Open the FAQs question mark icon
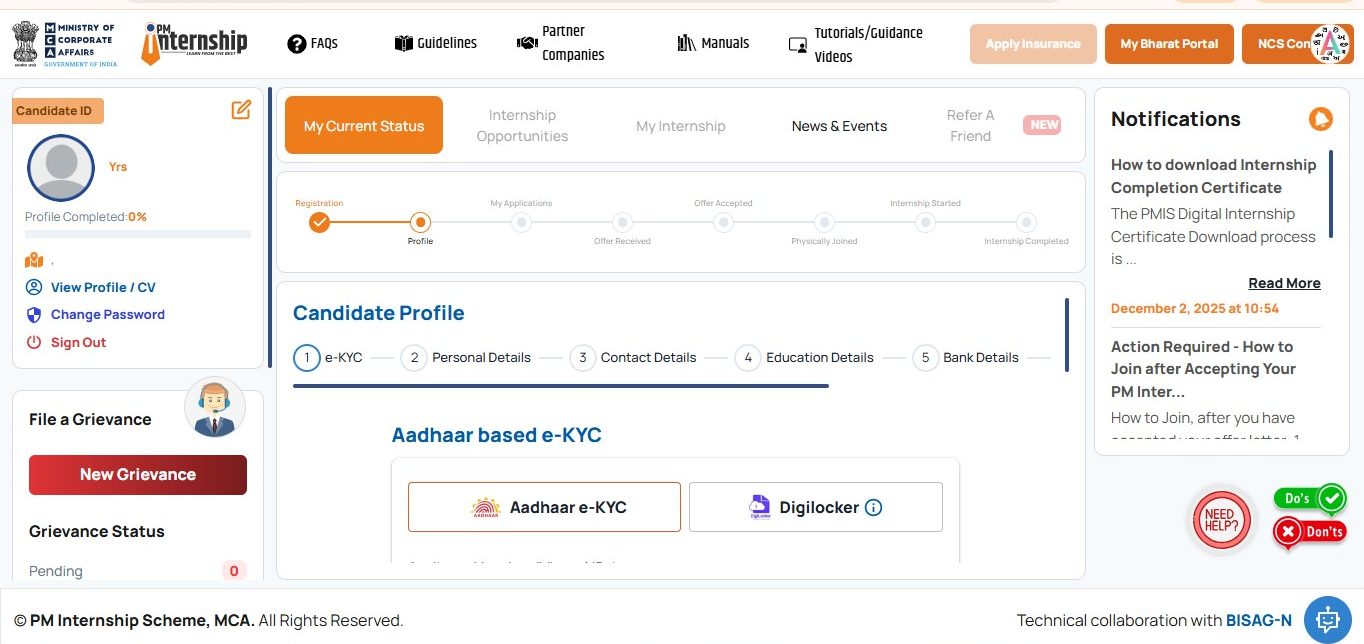 click(296, 44)
